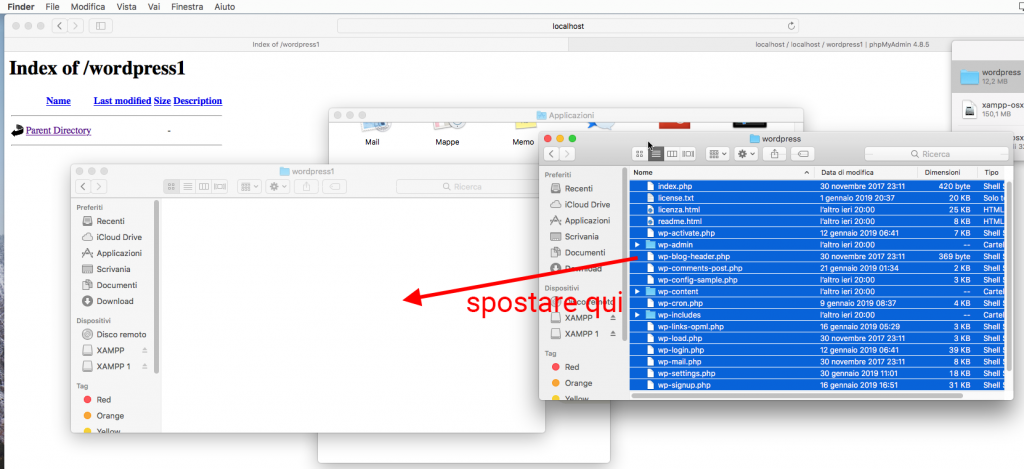Open action gear dropdown in wordpress1 window
This screenshot has width=1024, height=469.
click(278, 186)
